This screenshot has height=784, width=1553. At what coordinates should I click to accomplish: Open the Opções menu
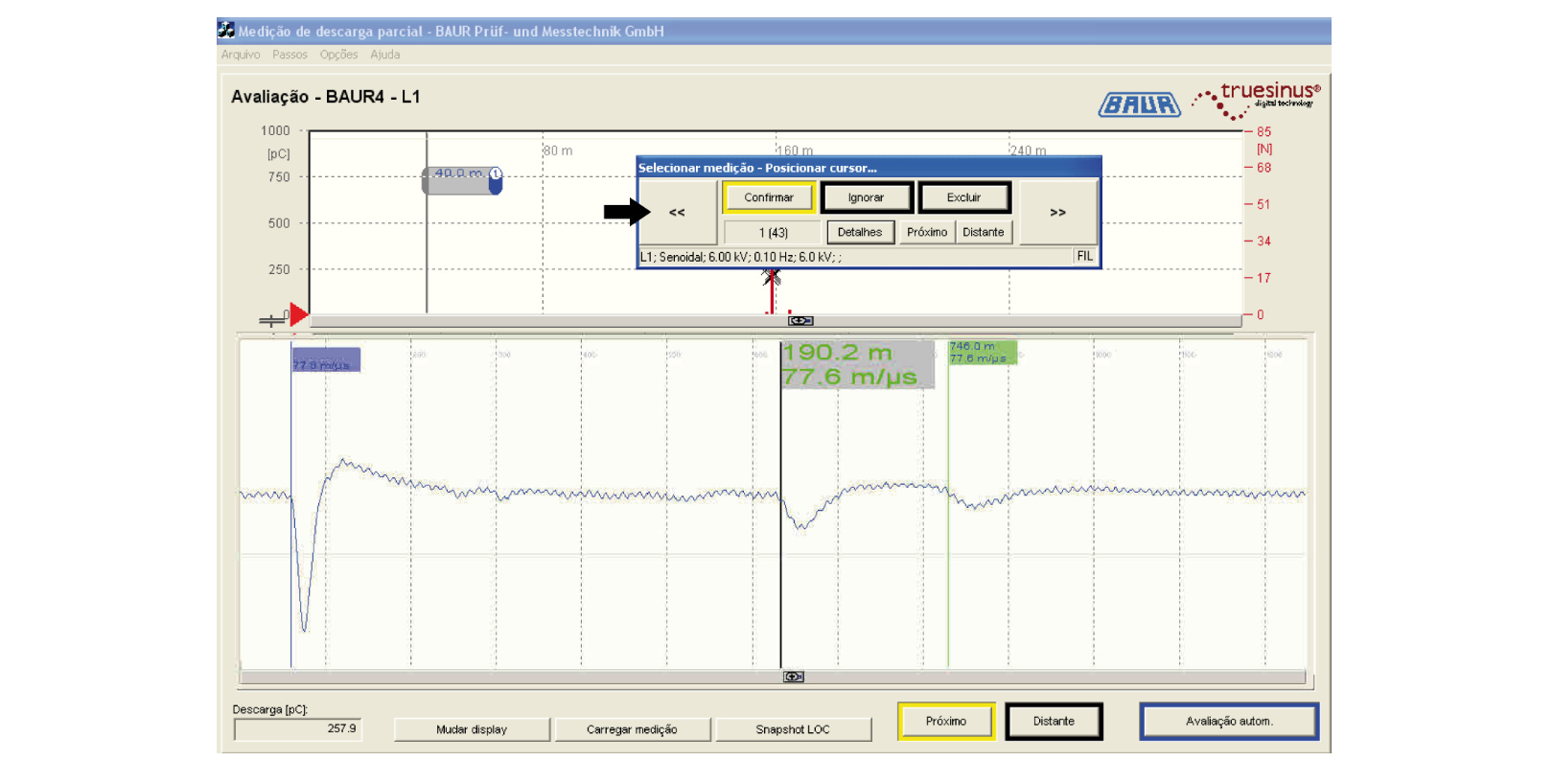(338, 55)
